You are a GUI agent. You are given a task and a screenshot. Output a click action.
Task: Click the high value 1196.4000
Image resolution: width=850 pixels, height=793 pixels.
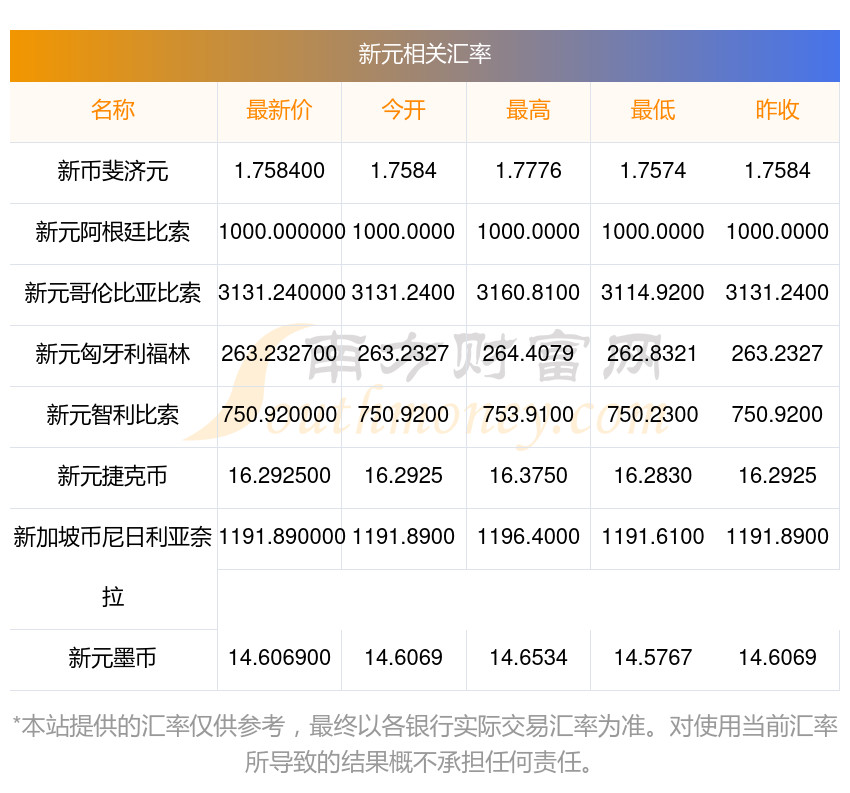pyautogui.click(x=528, y=537)
